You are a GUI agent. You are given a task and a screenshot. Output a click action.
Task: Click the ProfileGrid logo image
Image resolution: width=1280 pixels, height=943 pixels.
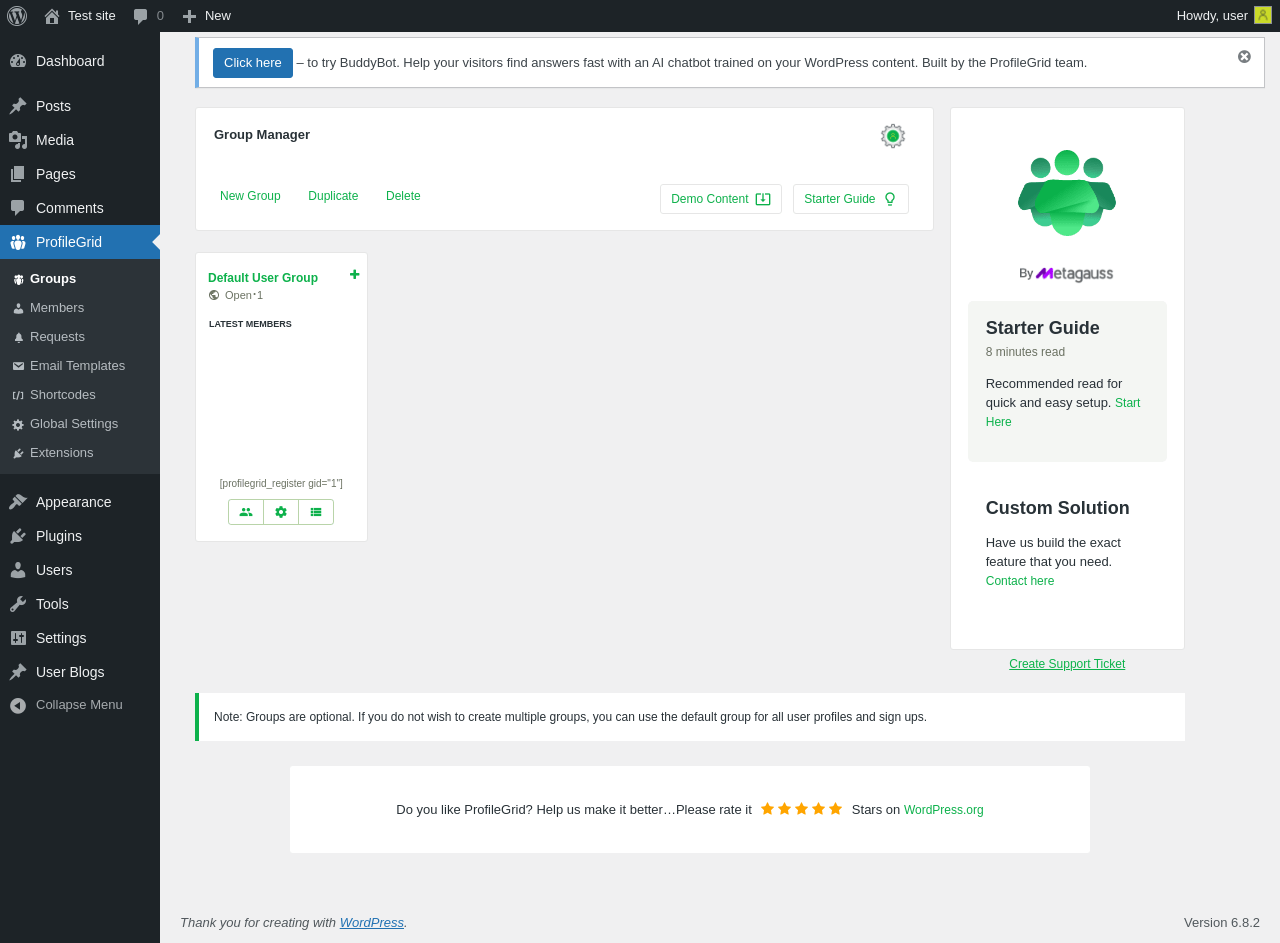tap(1067, 193)
